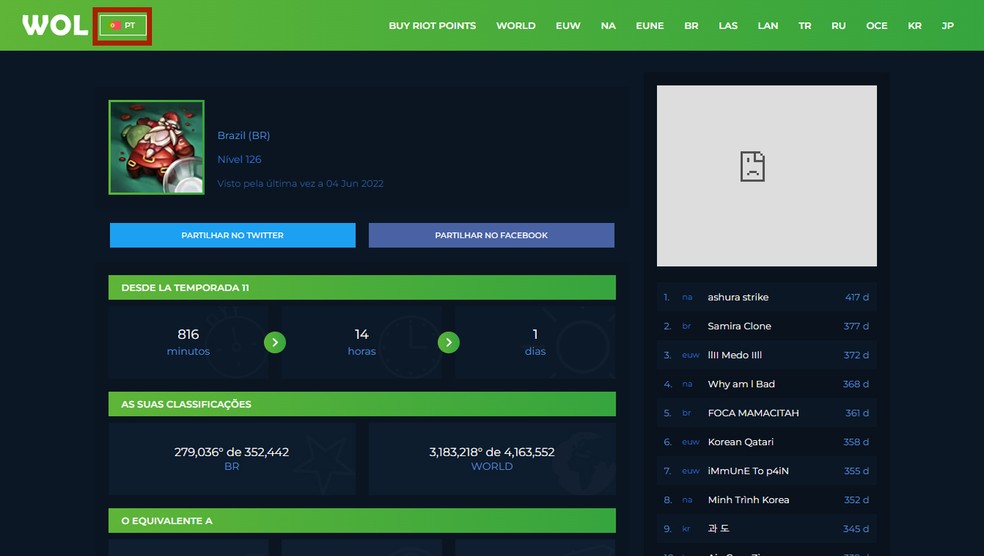The width and height of the screenshot is (984, 556).
Task: Click the 14 horas card
Action: (361, 342)
